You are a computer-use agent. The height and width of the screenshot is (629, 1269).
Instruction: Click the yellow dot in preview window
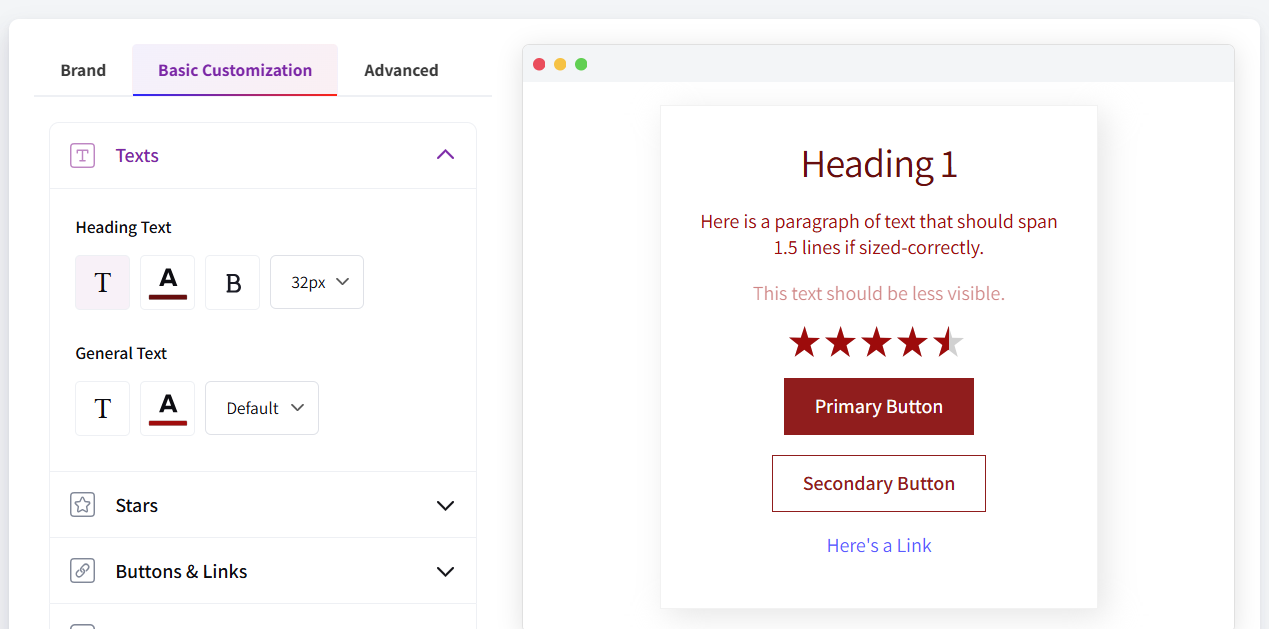[x=560, y=64]
